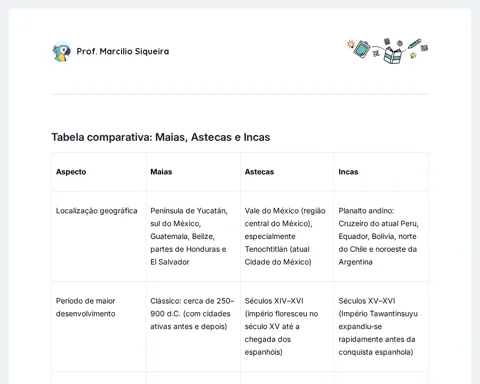Click the Vale do México cell
The height and width of the screenshot is (384, 480).
pyautogui.click(x=285, y=236)
